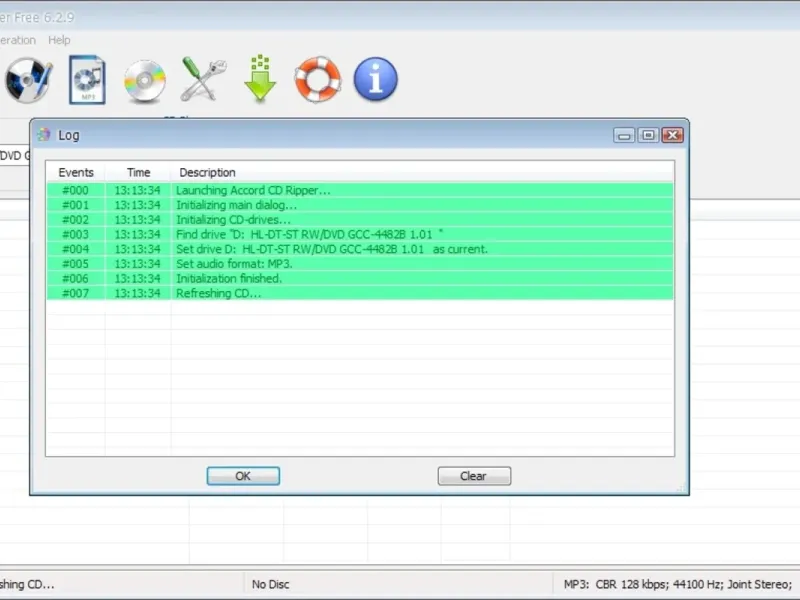This screenshot has width=800, height=600.
Task: Select log row 'Initialization finished.'
Action: (x=360, y=279)
